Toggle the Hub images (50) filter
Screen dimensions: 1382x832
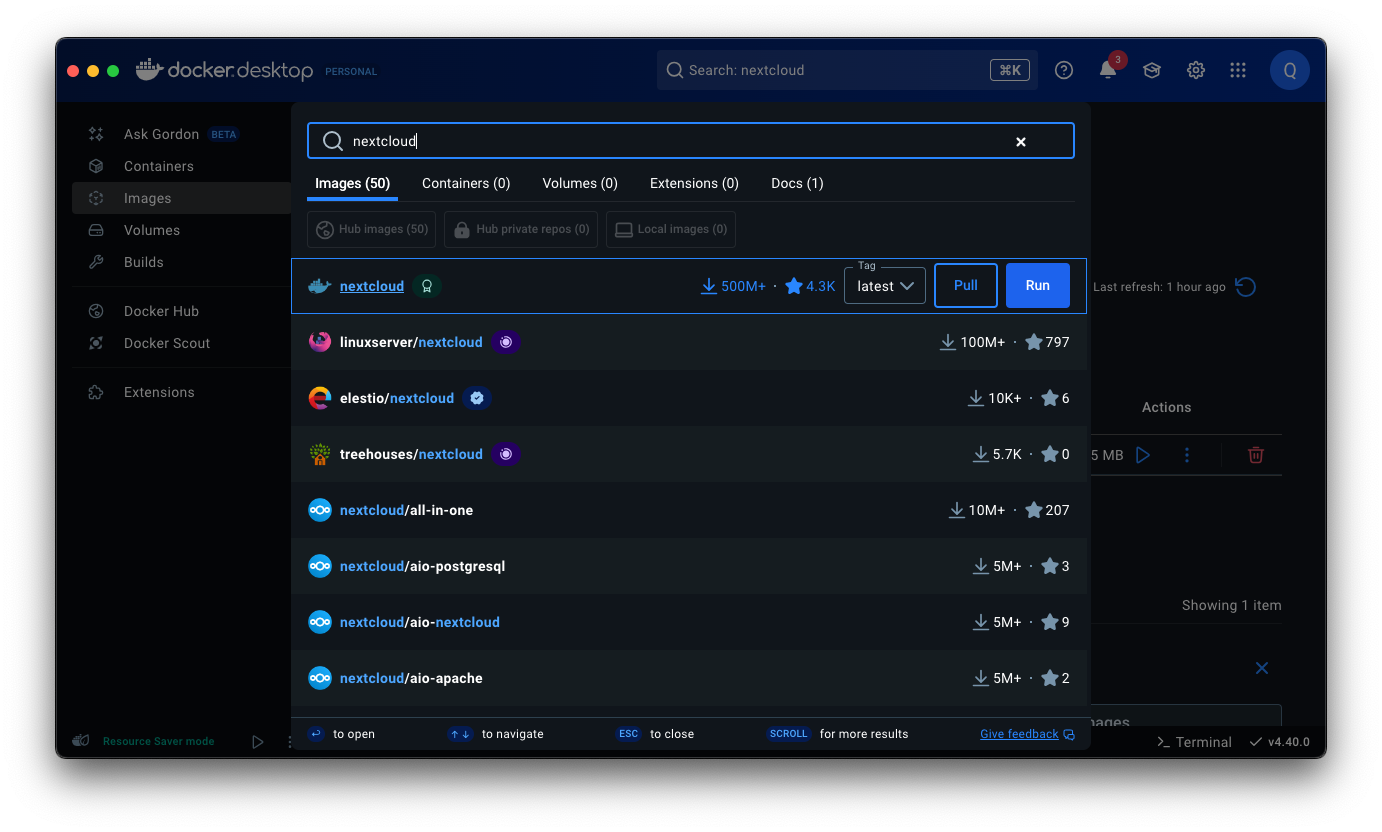point(372,229)
